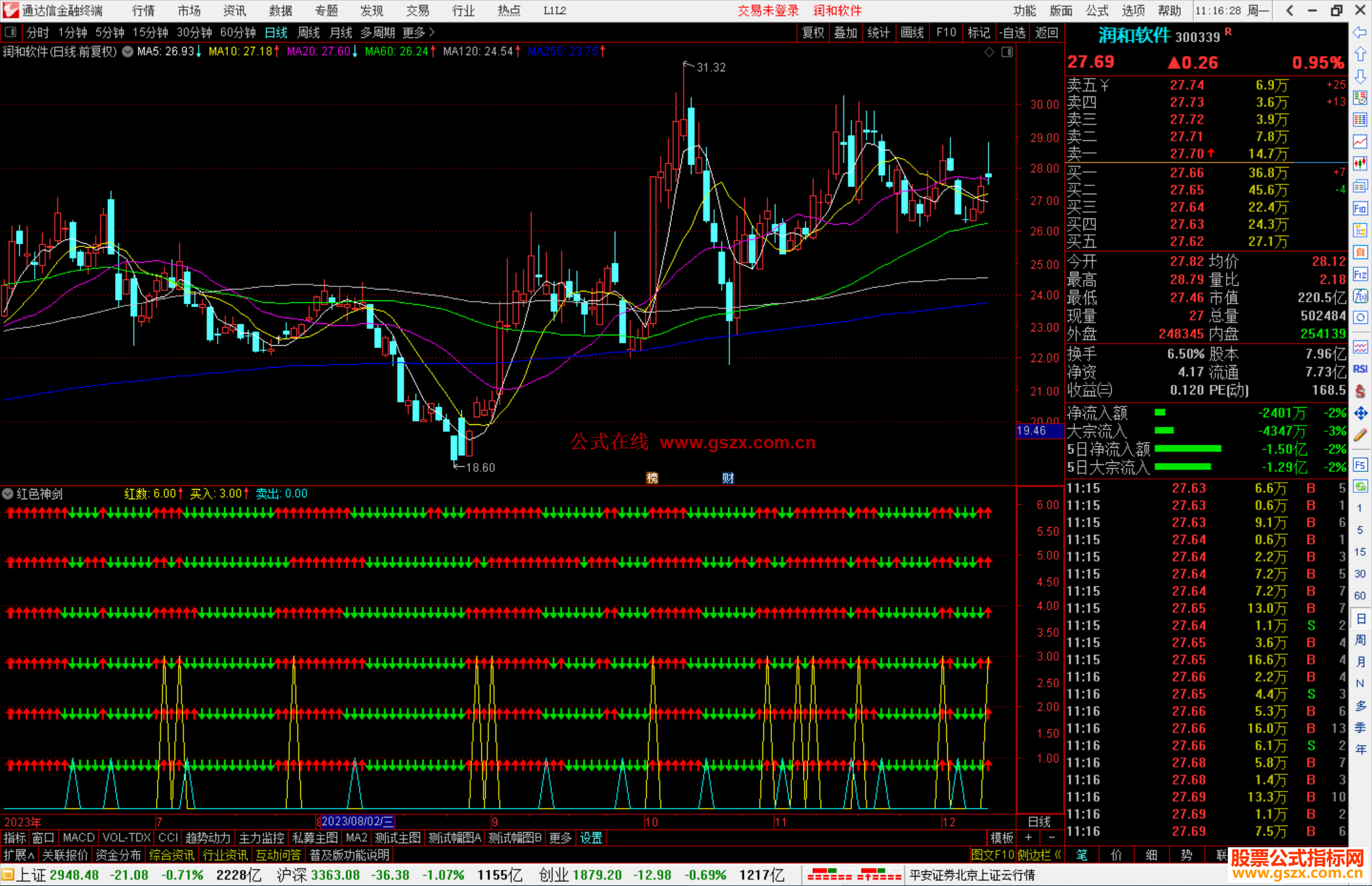1372x886 pixels.
Task: Open the 行情 menu
Action: (143, 11)
